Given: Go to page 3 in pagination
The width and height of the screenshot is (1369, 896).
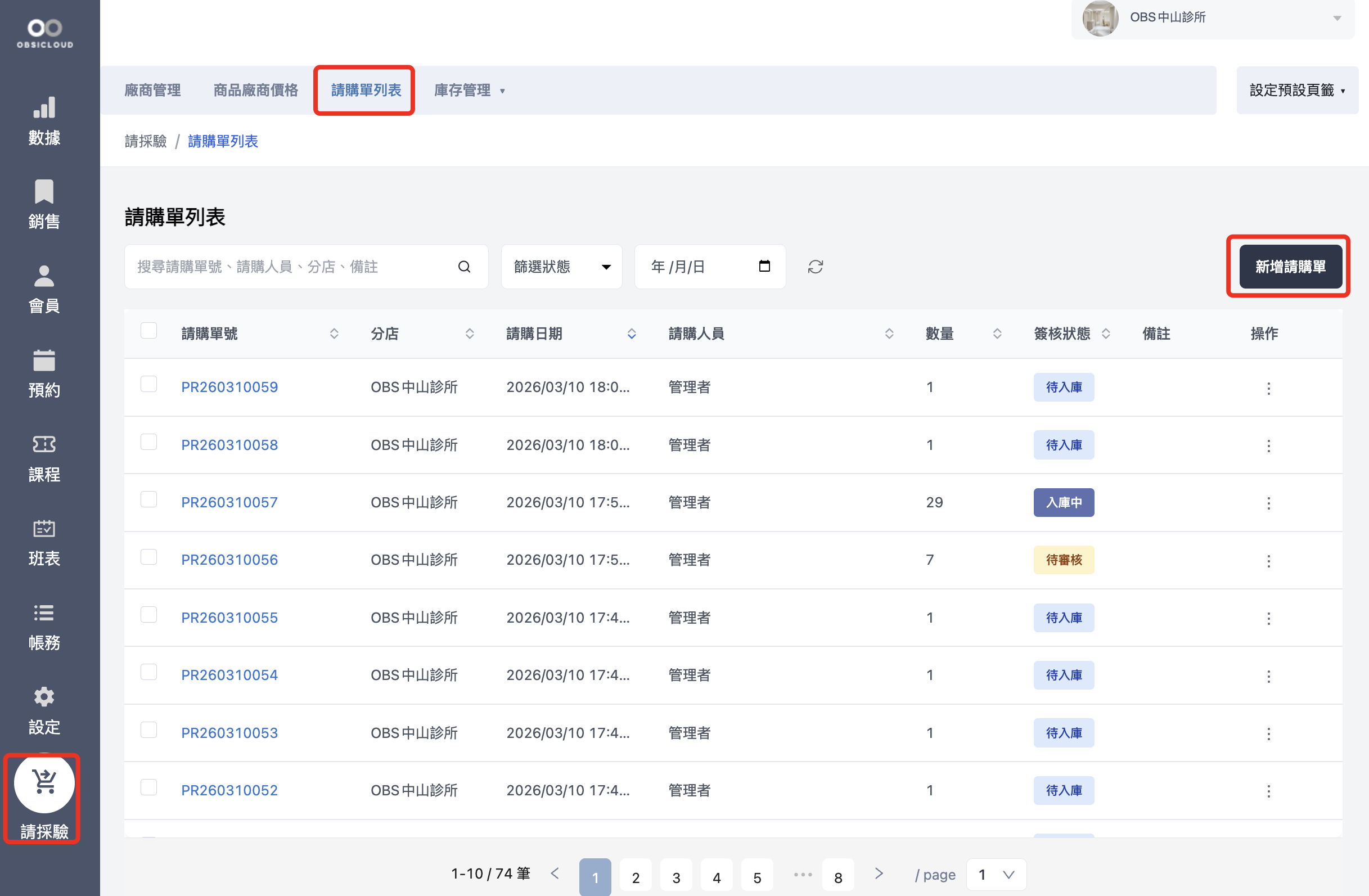Looking at the screenshot, I should point(676,877).
